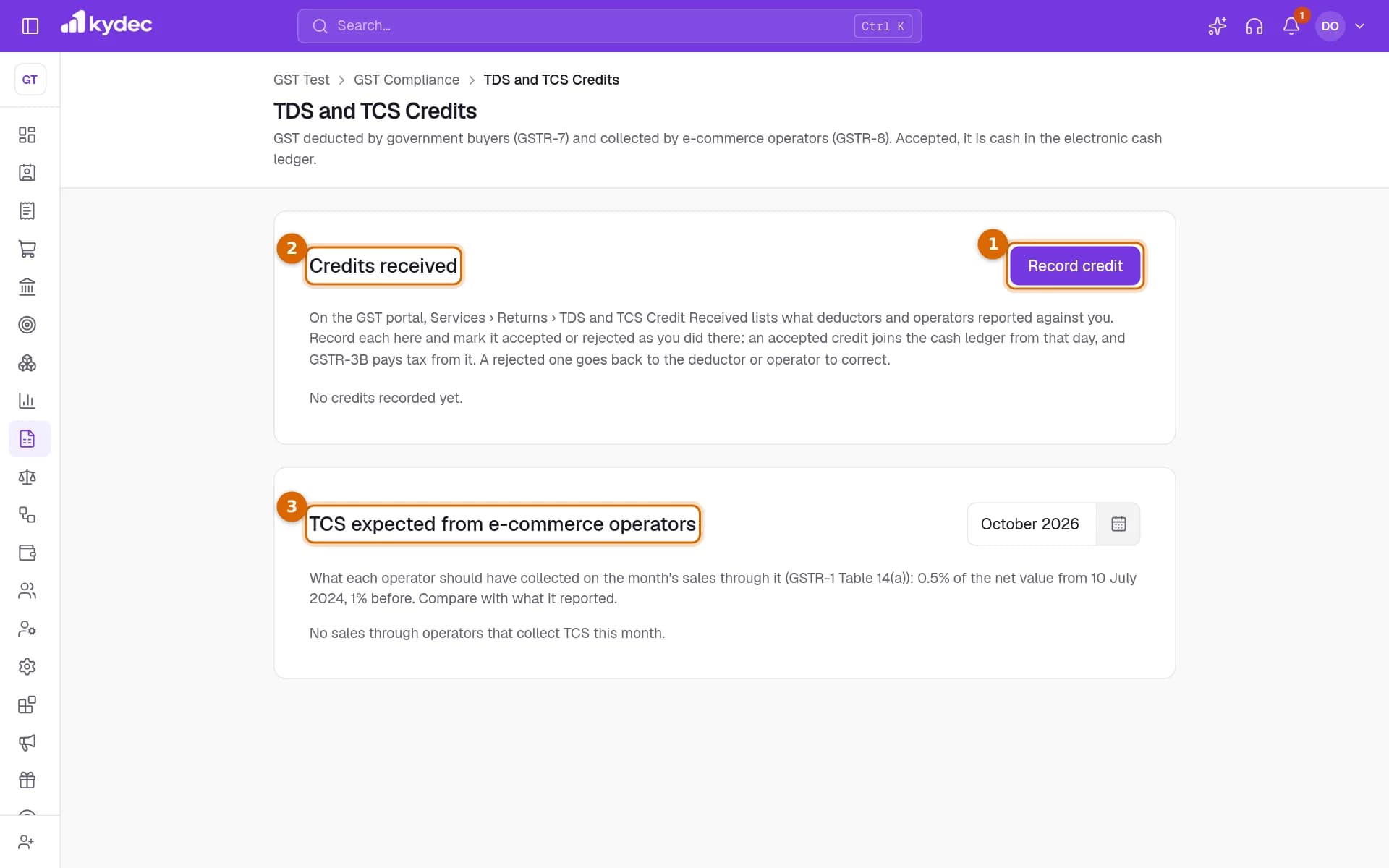This screenshot has width=1389, height=868.
Task: Open the team users icon in sidebar
Action: (27, 591)
